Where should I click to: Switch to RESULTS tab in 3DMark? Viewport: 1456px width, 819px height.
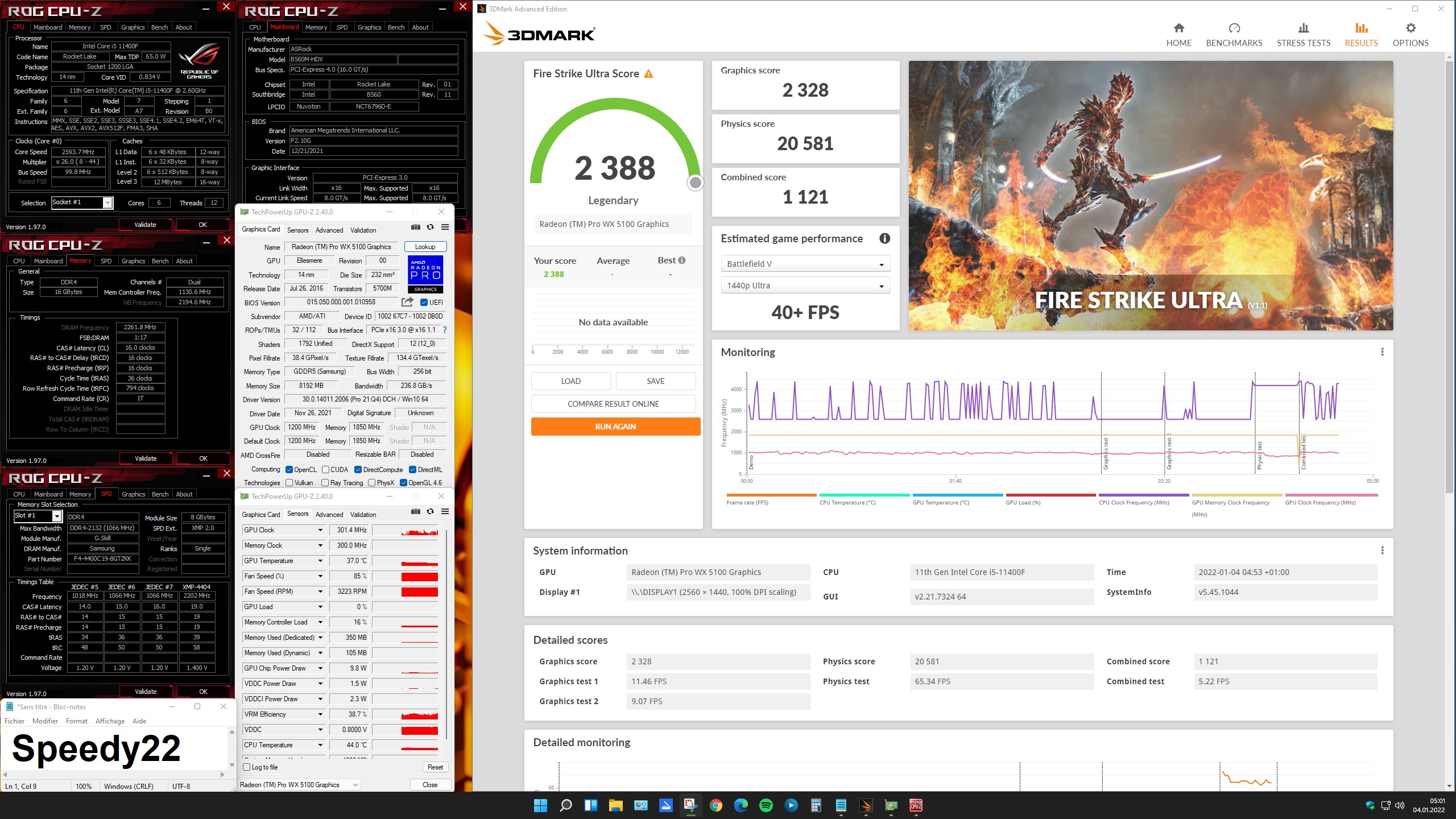pos(1361,35)
